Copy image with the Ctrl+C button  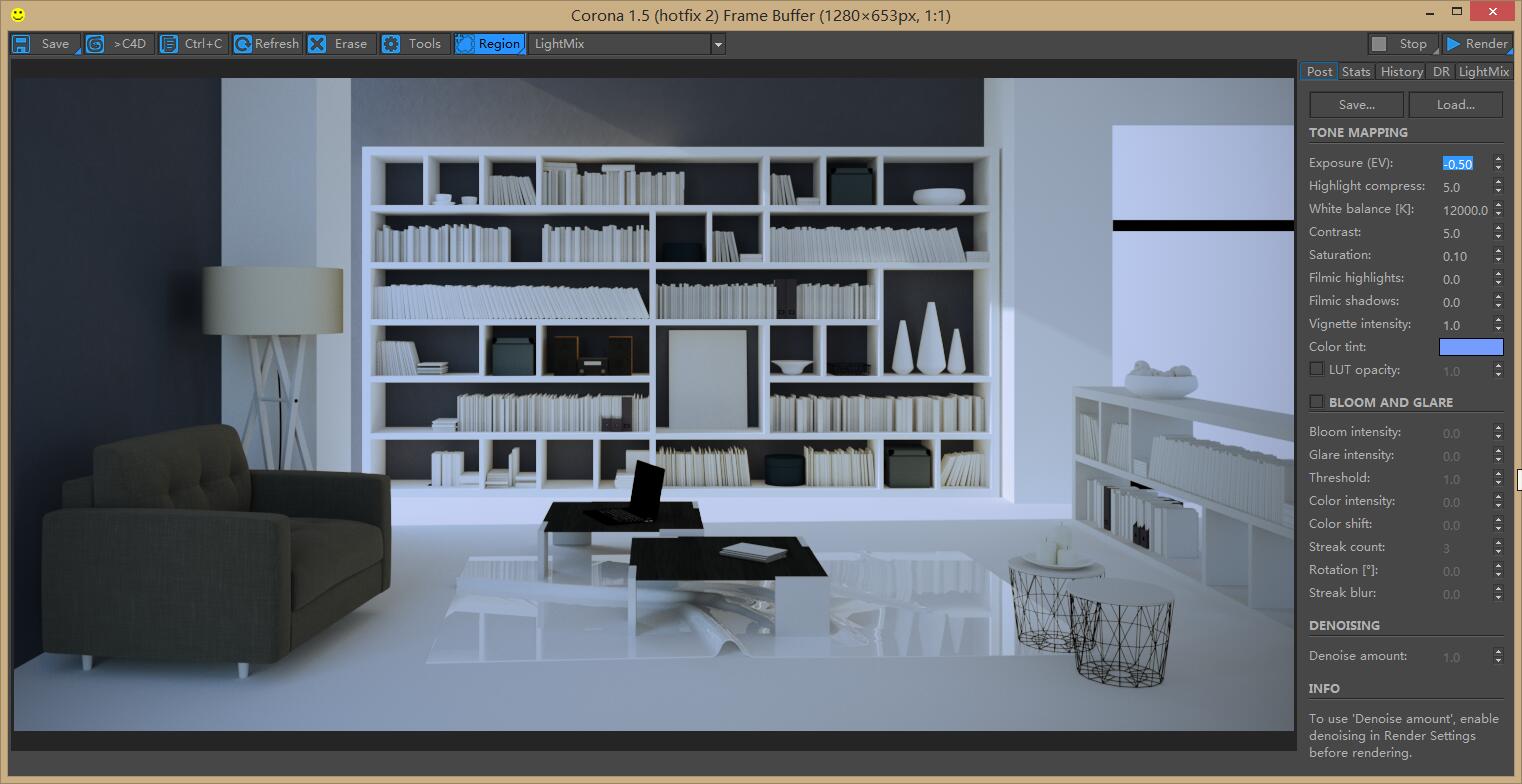[x=194, y=44]
